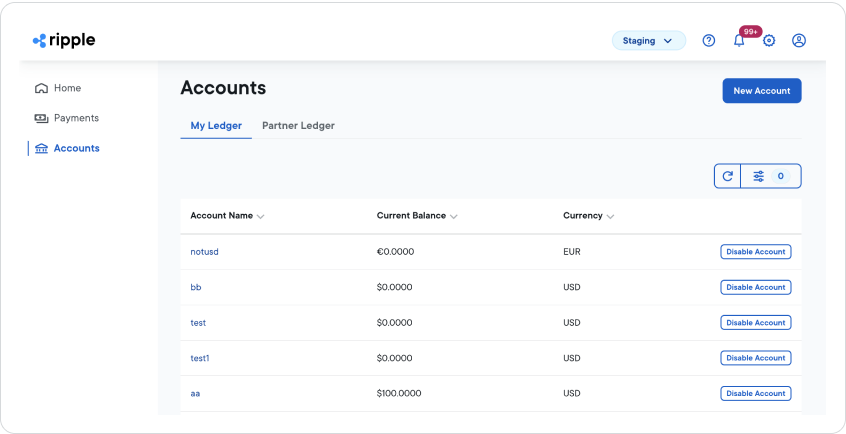Go to Payments in sidebar
846x434 pixels.
[76, 118]
